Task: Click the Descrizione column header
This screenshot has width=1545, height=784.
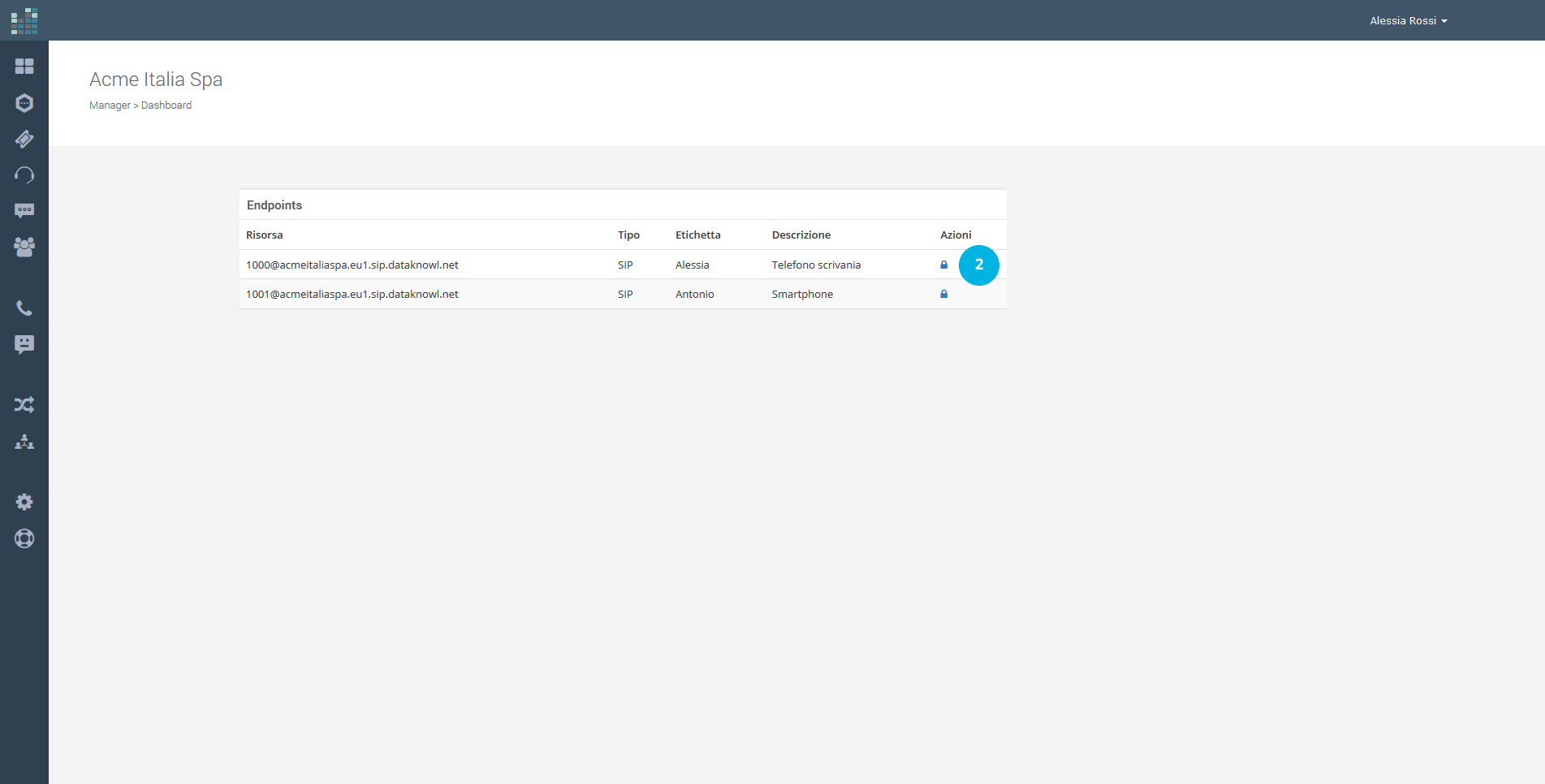Action: coord(801,235)
